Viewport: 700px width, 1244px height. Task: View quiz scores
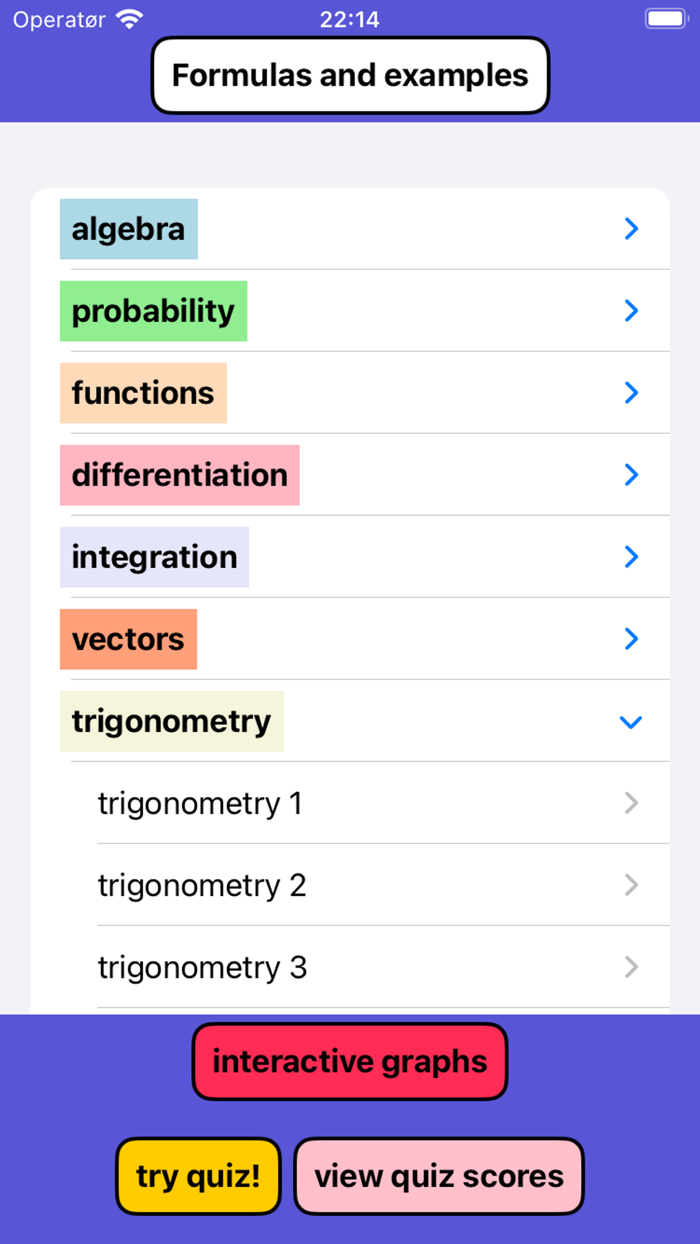pyautogui.click(x=439, y=1176)
